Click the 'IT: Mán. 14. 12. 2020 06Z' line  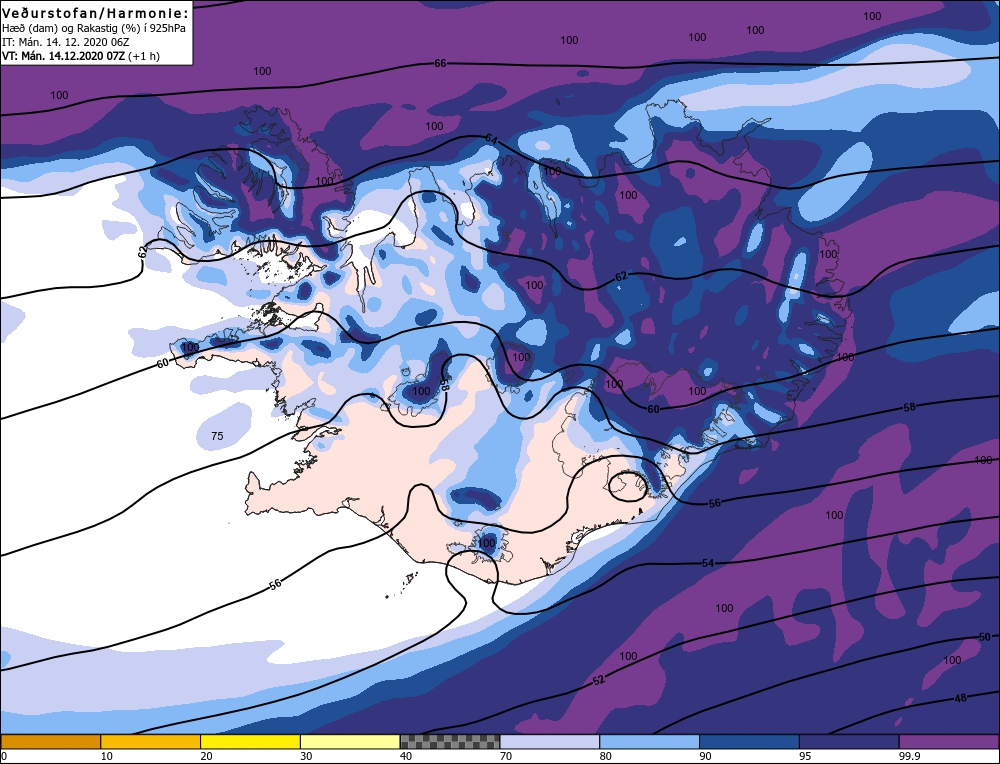66,43
